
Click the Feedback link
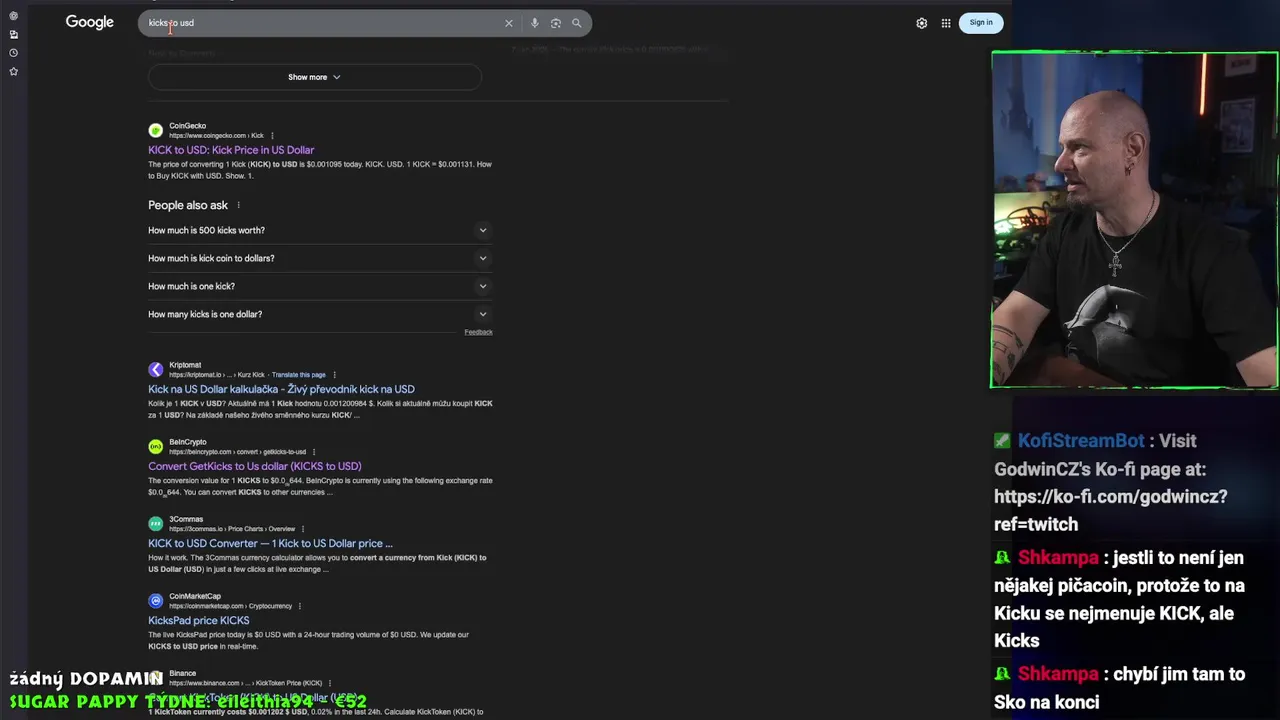[478, 332]
